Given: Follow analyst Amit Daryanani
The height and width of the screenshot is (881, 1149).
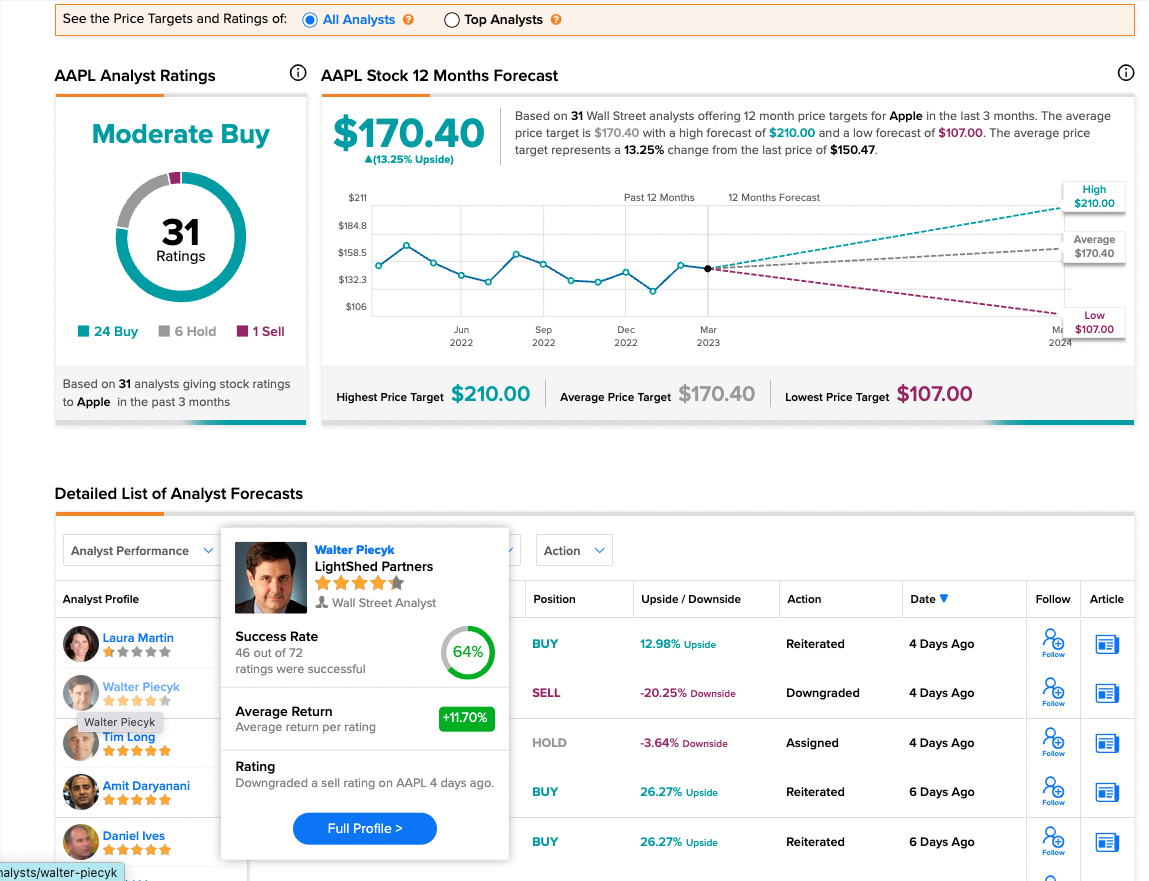Looking at the screenshot, I should (x=1053, y=792).
